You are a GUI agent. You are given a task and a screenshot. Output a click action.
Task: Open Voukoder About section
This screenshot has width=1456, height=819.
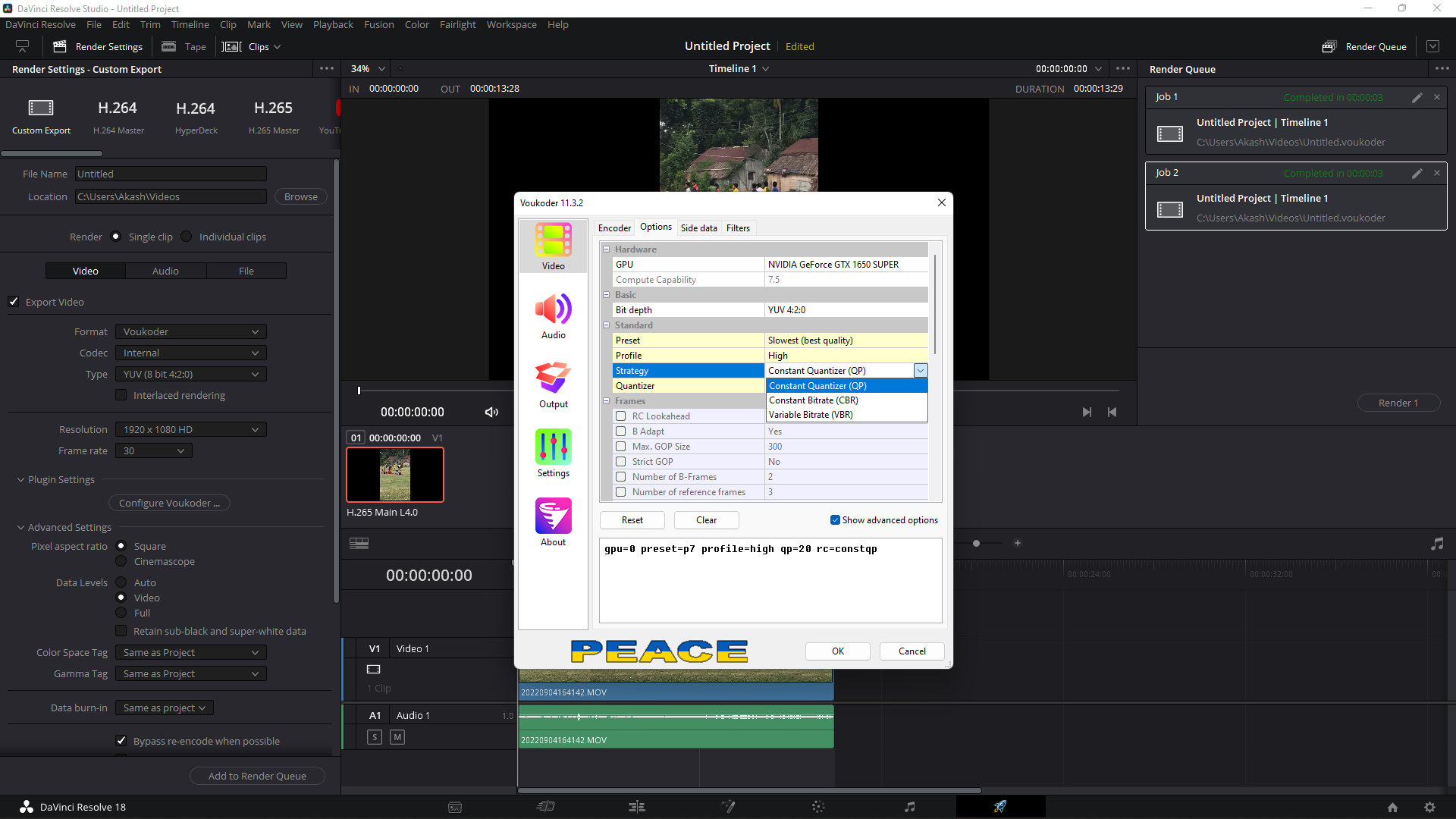pos(553,522)
